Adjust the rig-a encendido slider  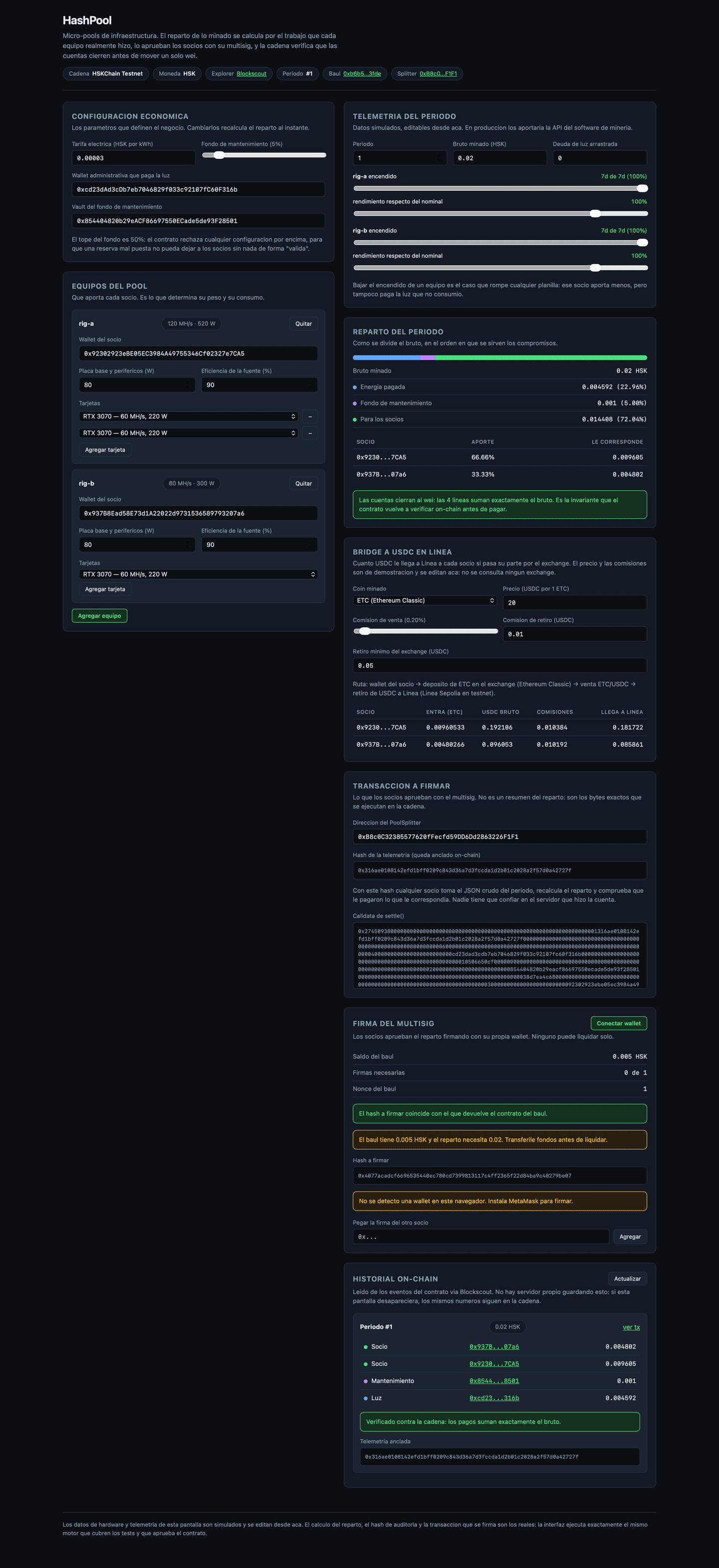500,188
